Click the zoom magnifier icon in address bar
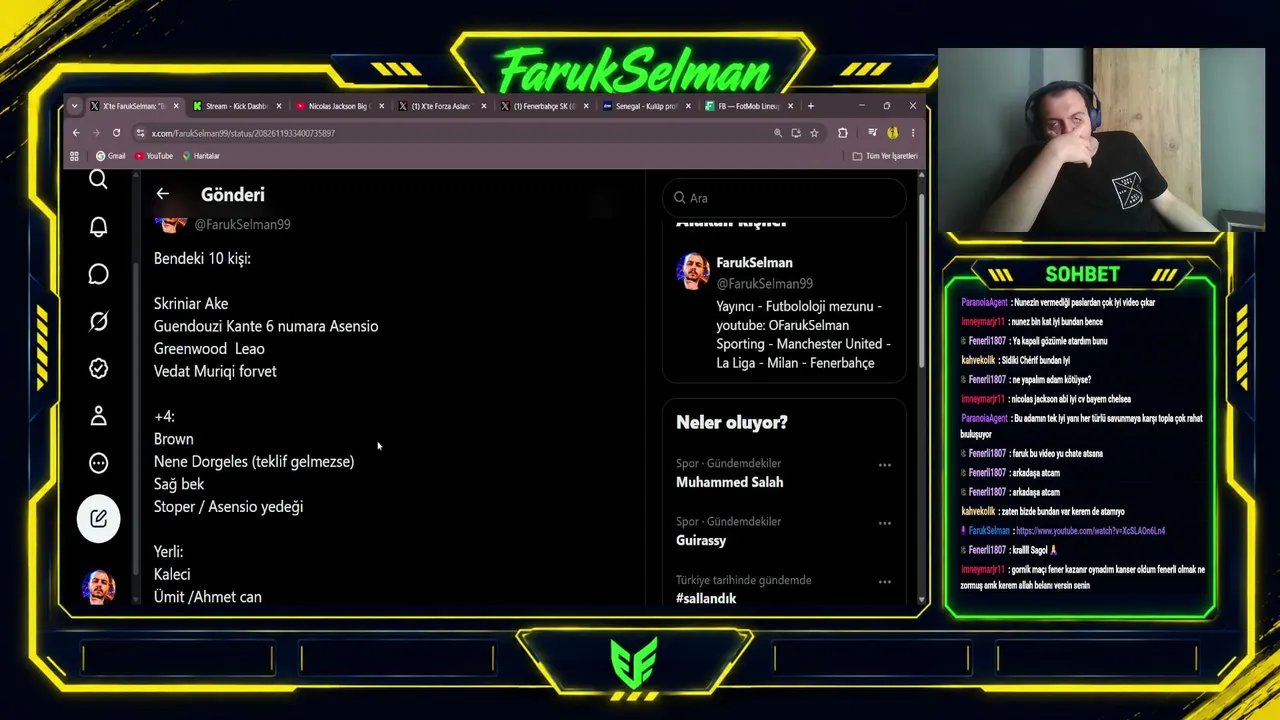The height and width of the screenshot is (720, 1280). (x=777, y=133)
